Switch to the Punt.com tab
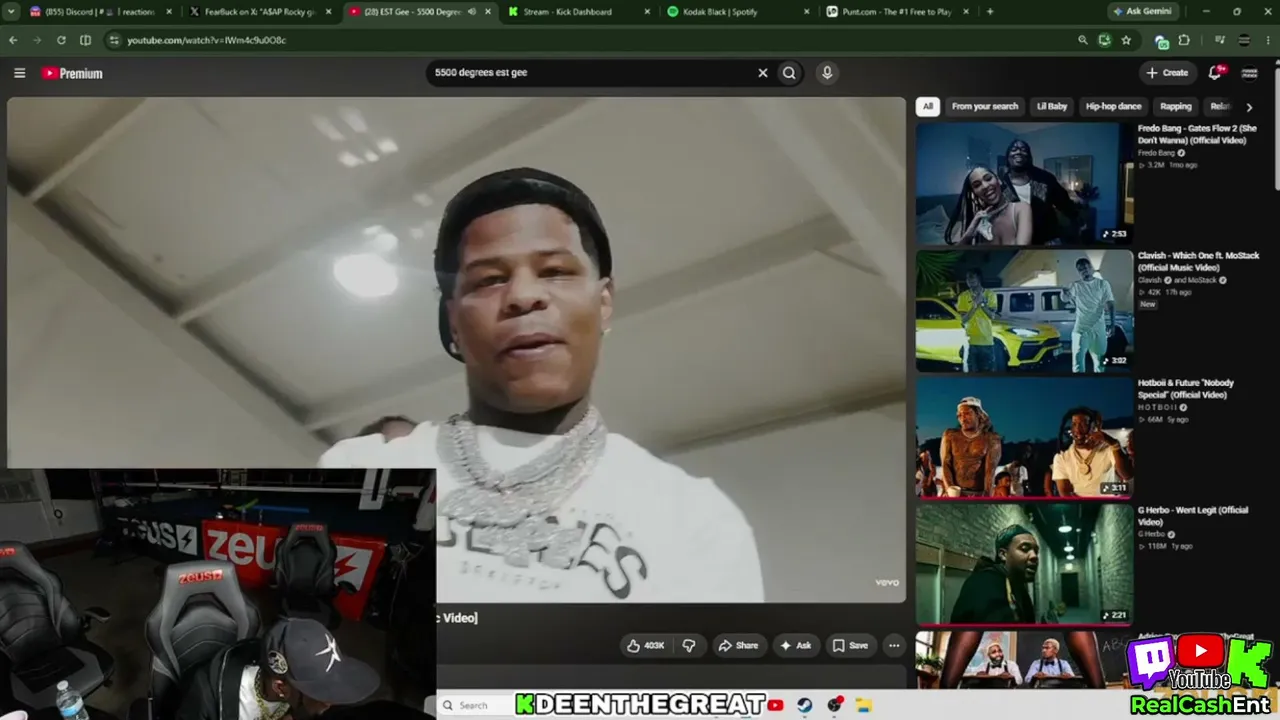Image resolution: width=1280 pixels, height=720 pixels. (x=896, y=12)
